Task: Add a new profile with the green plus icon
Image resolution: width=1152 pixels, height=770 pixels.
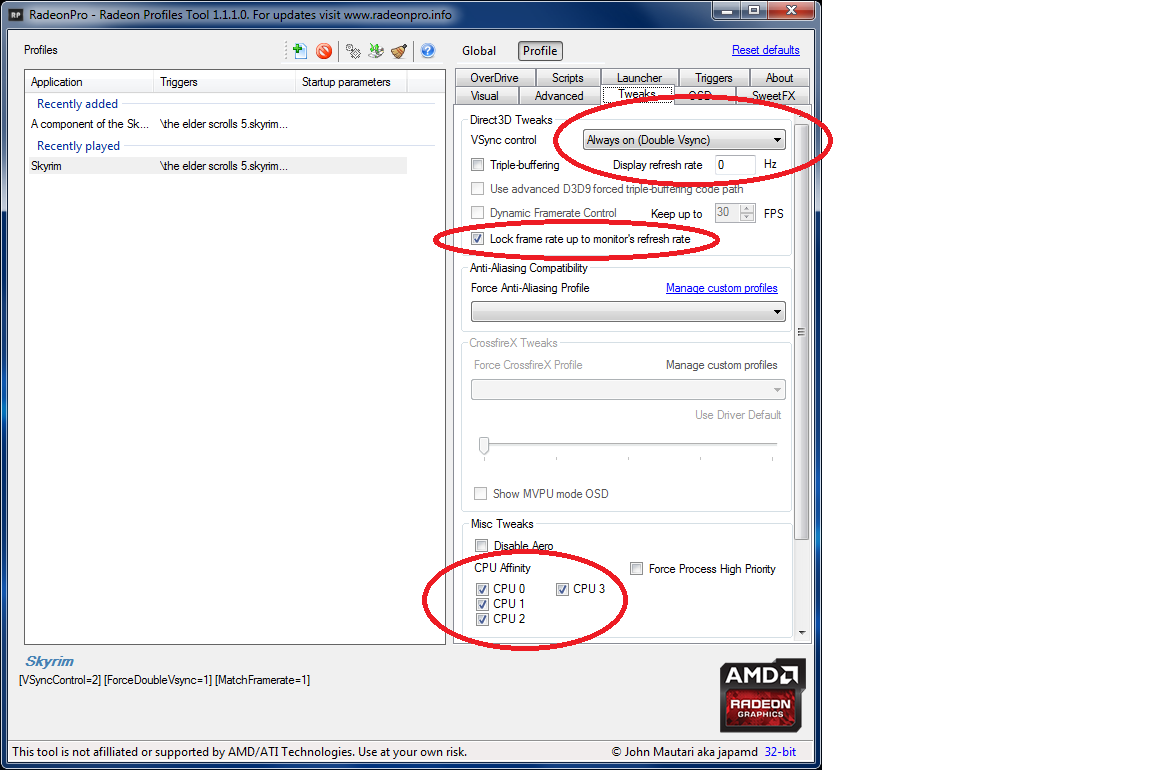Action: click(299, 51)
